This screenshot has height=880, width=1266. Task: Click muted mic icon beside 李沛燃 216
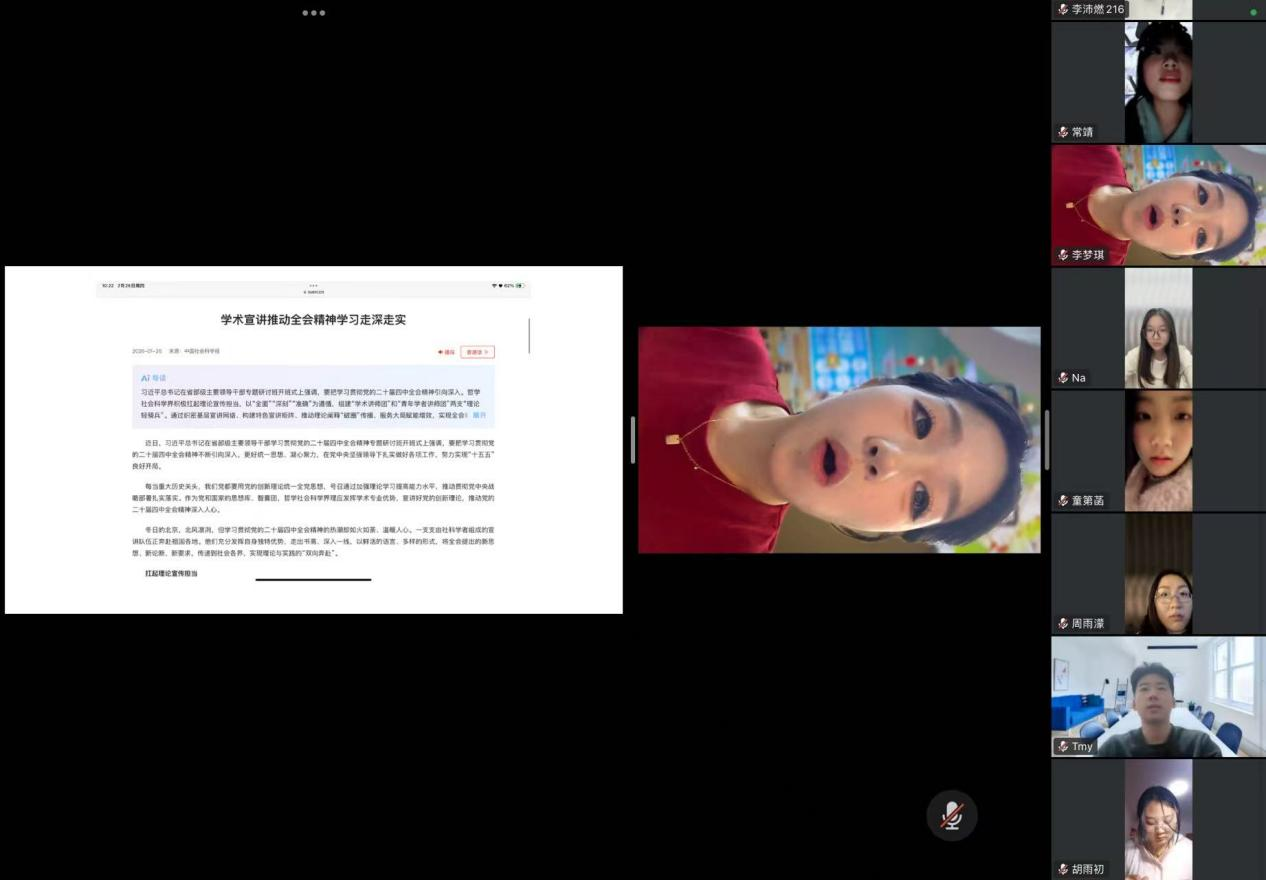point(1063,9)
